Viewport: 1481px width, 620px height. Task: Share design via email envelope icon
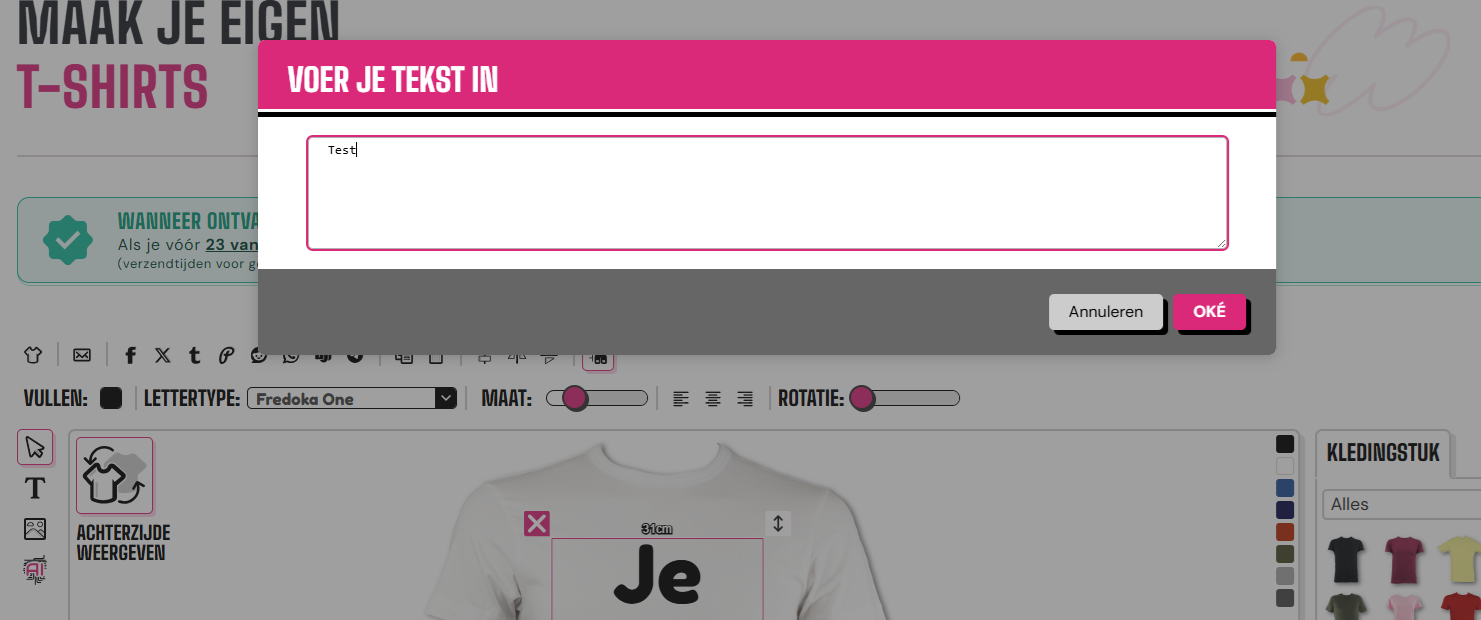[82, 355]
